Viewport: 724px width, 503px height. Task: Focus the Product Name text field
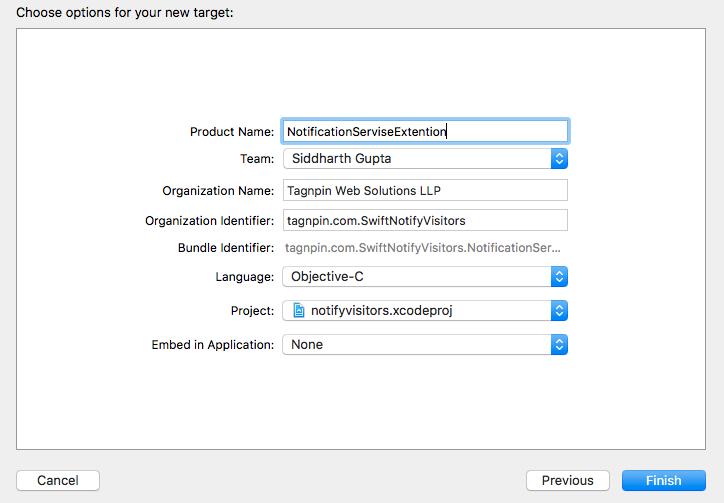pyautogui.click(x=425, y=132)
